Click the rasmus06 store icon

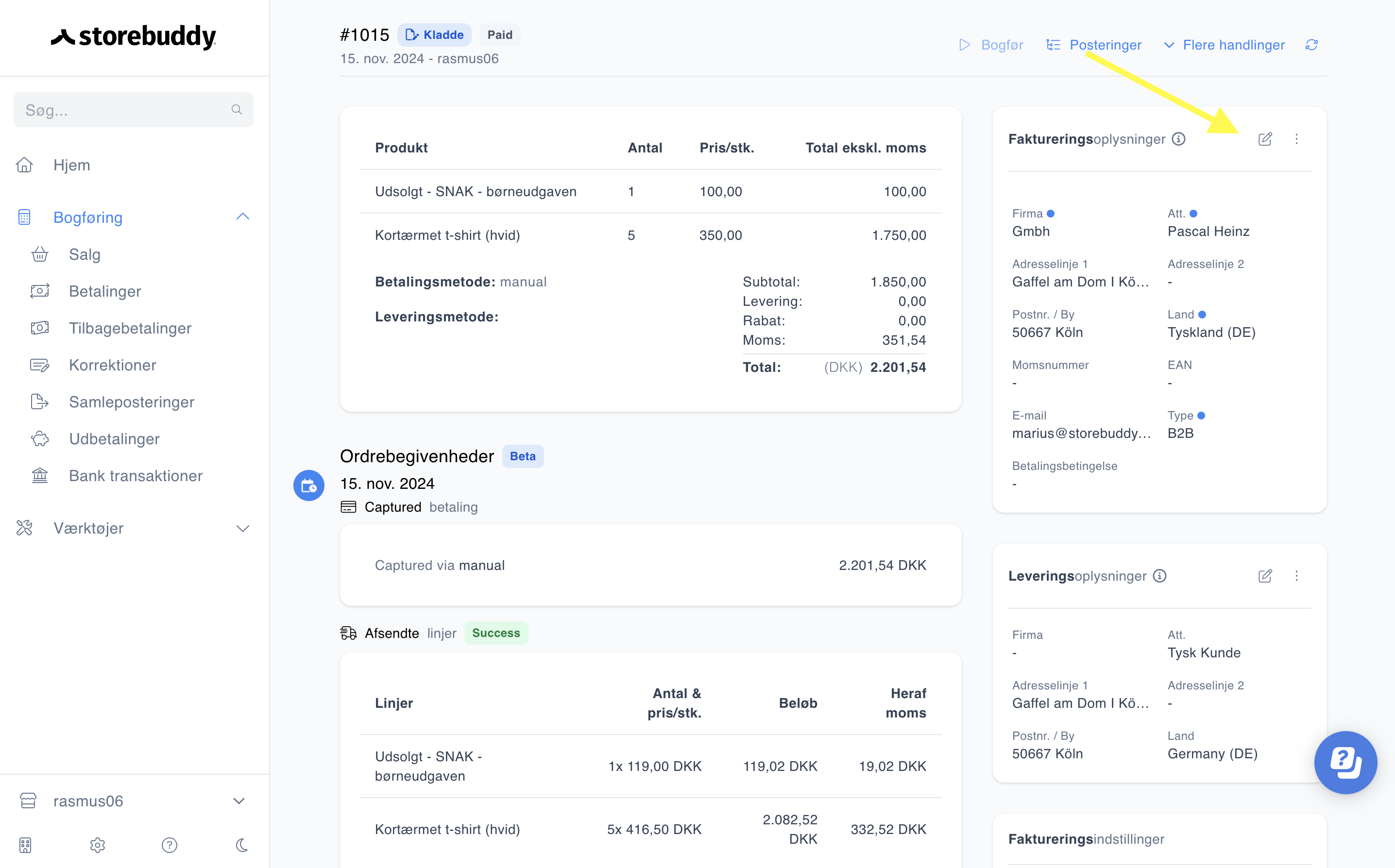point(28,800)
